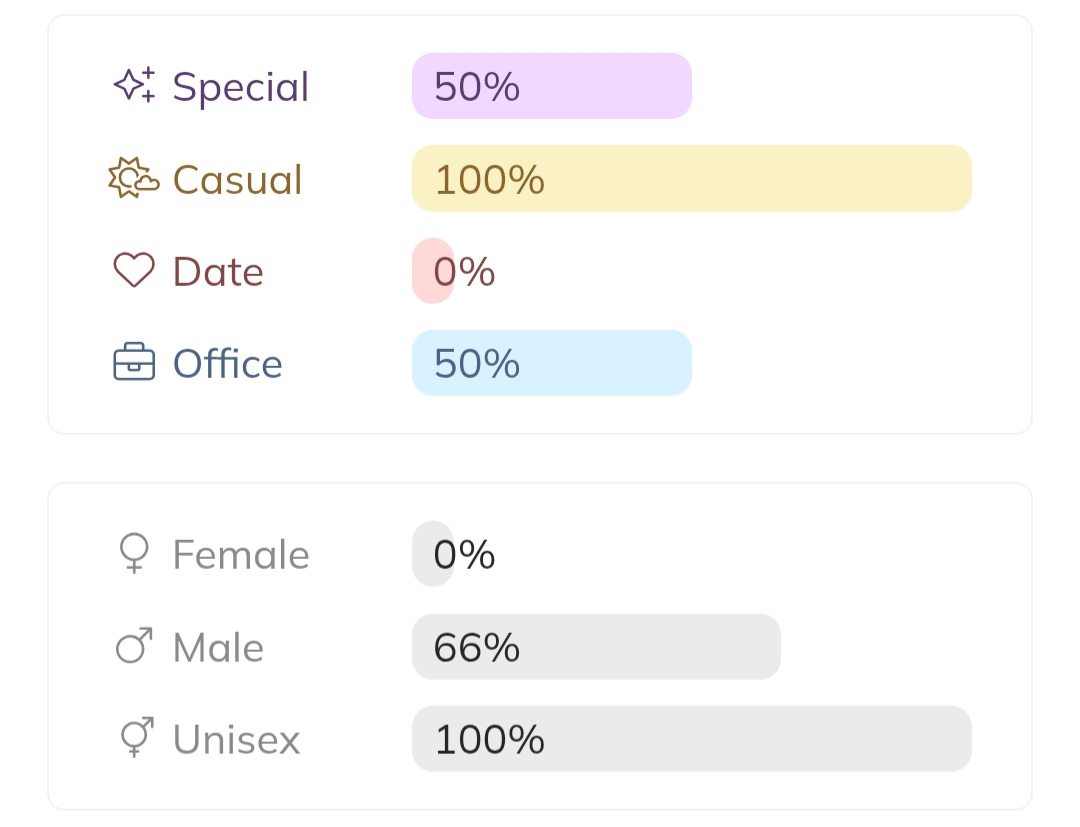Image resolution: width=1080 pixels, height=827 pixels.
Task: Click the gray Male 66% bar
Action: click(x=596, y=647)
